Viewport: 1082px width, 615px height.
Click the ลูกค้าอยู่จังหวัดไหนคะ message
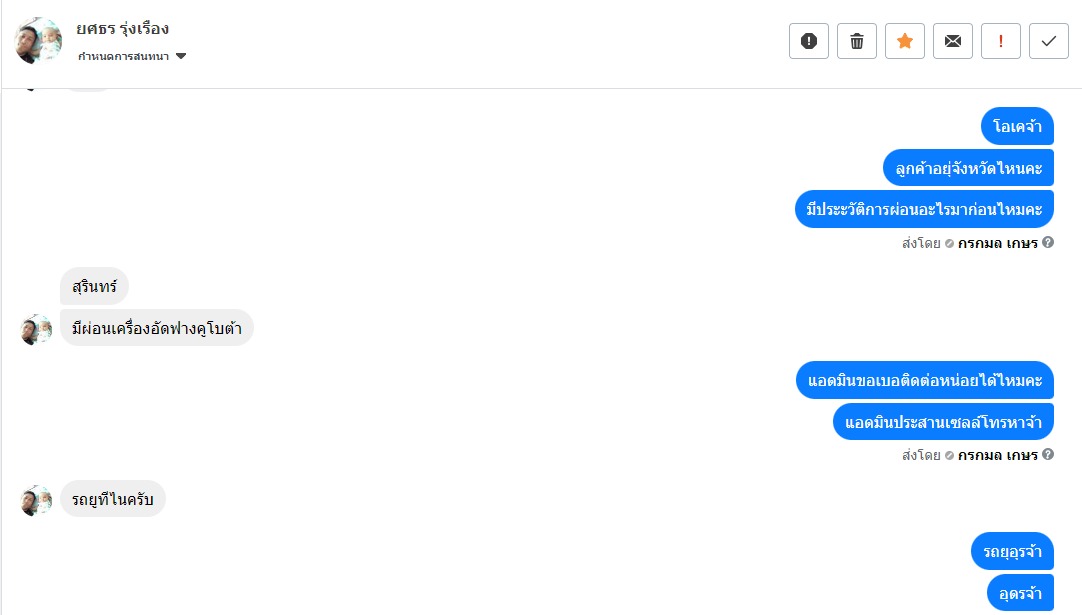click(x=968, y=168)
